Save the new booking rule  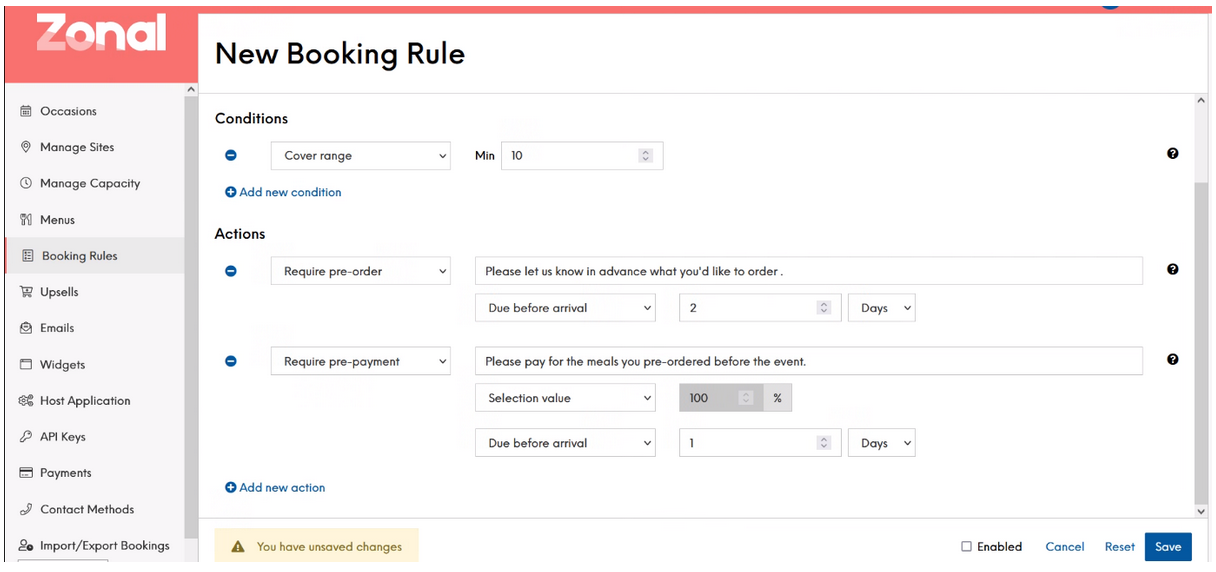coord(1168,547)
